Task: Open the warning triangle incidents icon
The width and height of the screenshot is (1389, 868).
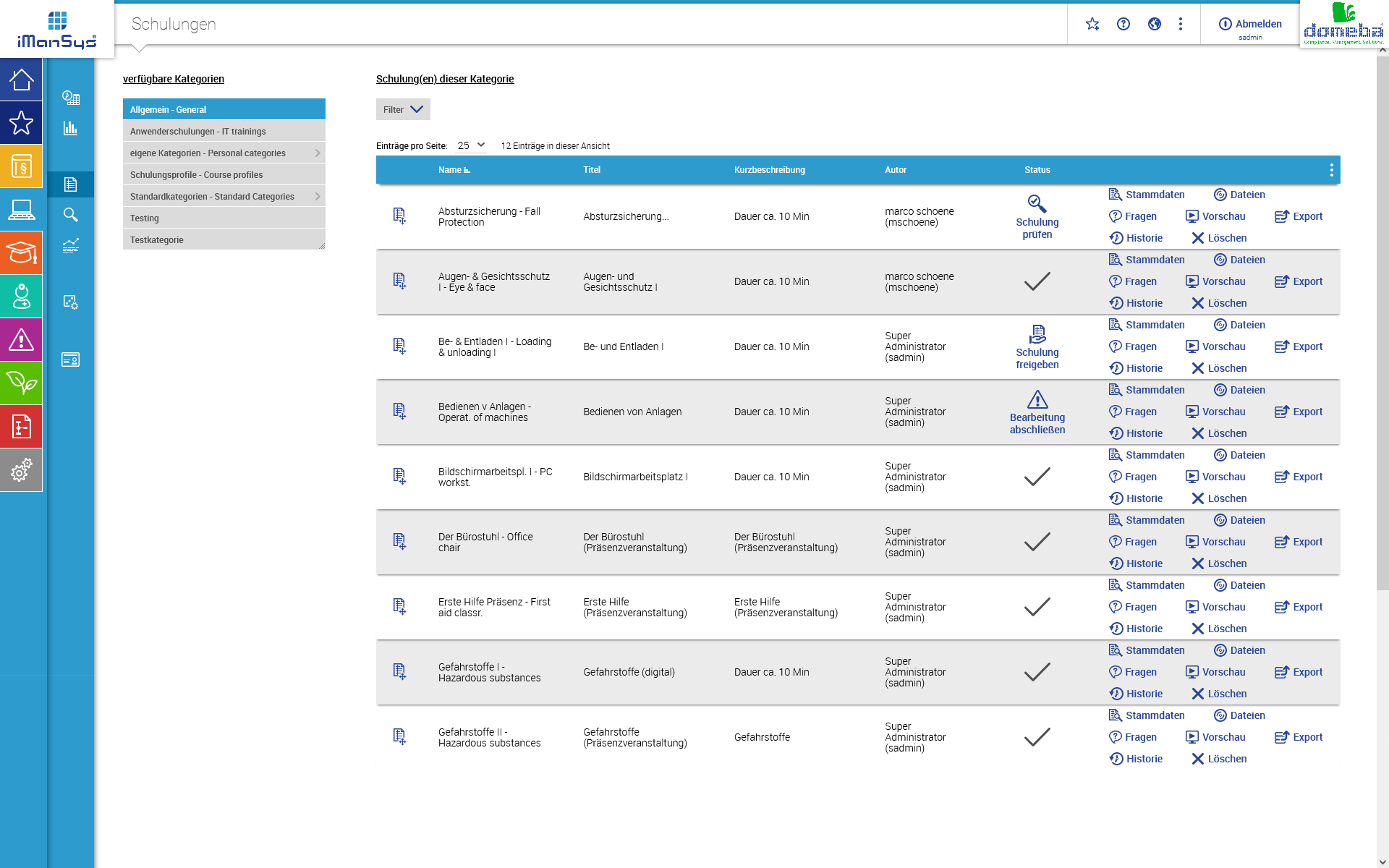Action: pyautogui.click(x=21, y=339)
